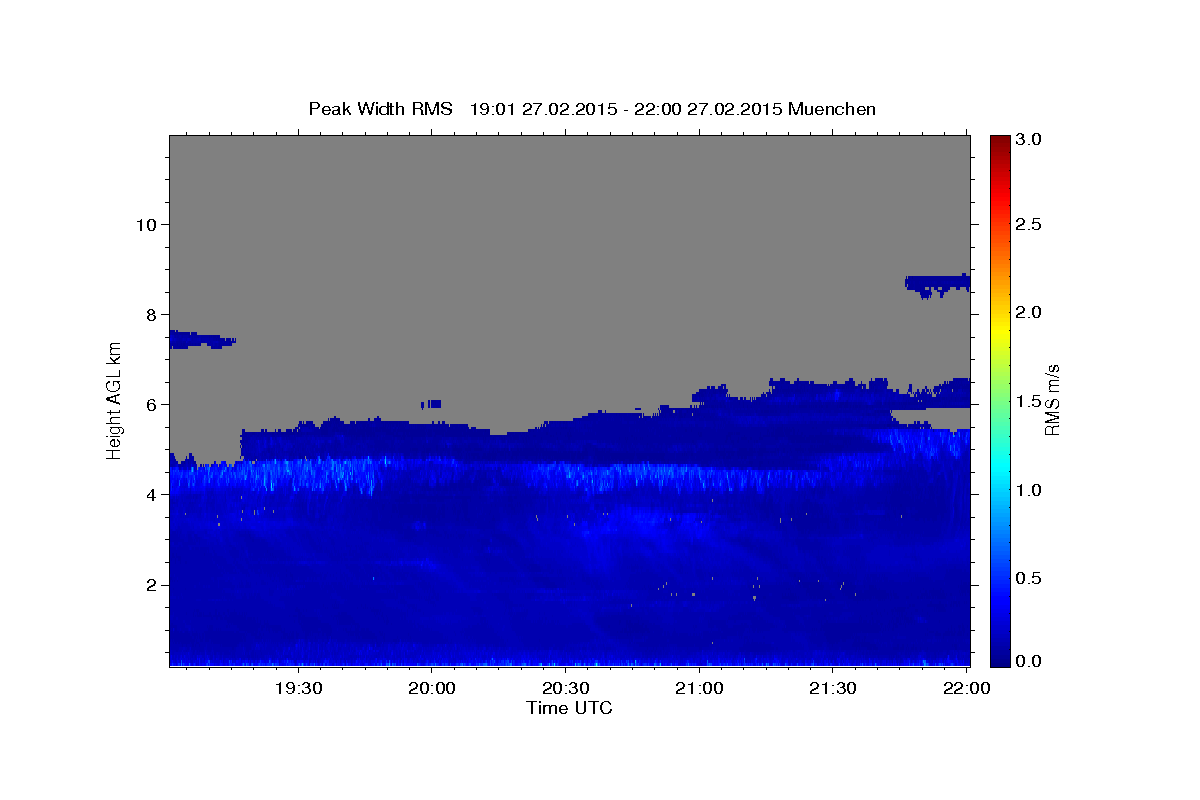Click the colorbar label '0.0'

1029,661
